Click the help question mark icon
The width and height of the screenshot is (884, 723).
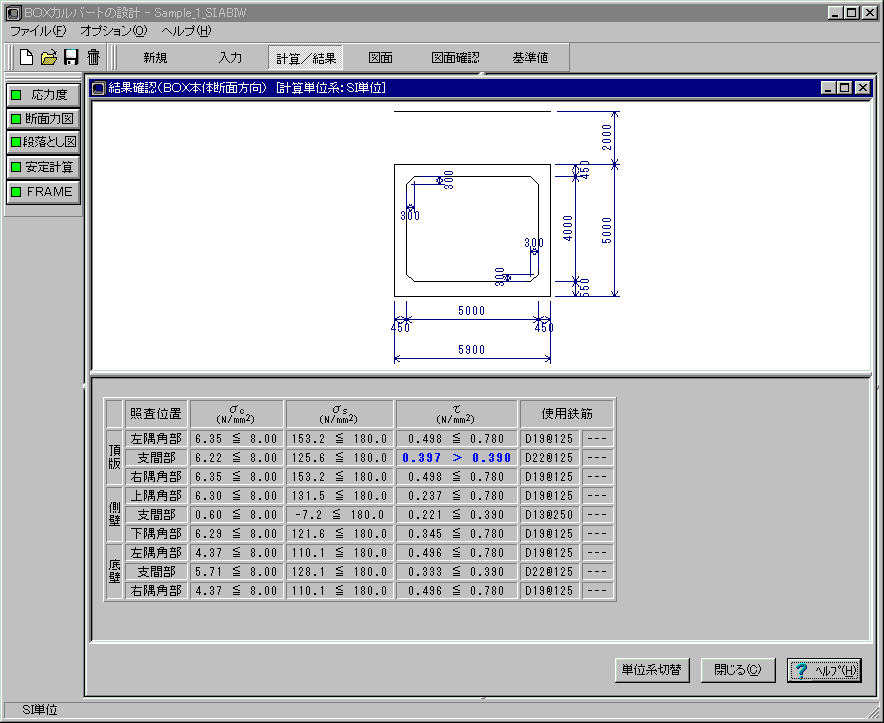801,670
